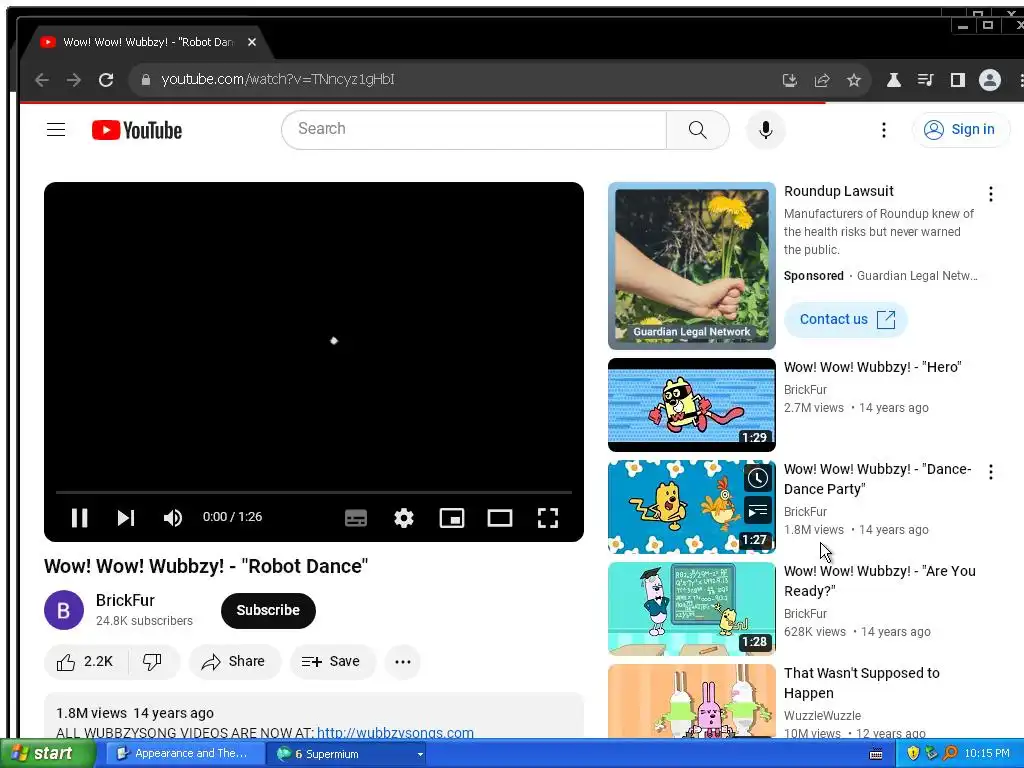Open on-screen keyboard tray icon
The width and height of the screenshot is (1024, 768).
[x=876, y=754]
